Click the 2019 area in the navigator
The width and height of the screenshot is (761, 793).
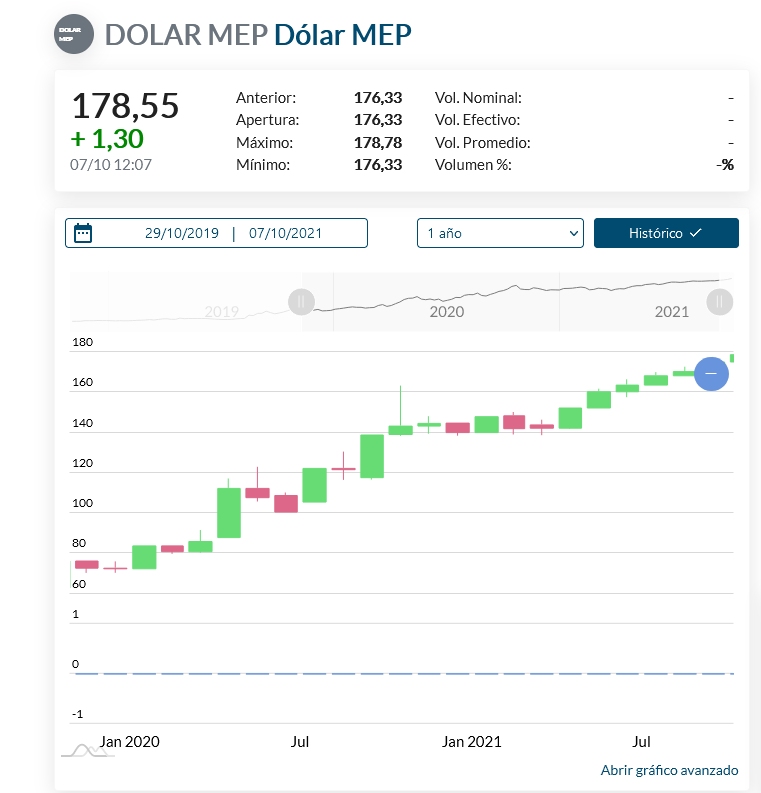pos(222,311)
